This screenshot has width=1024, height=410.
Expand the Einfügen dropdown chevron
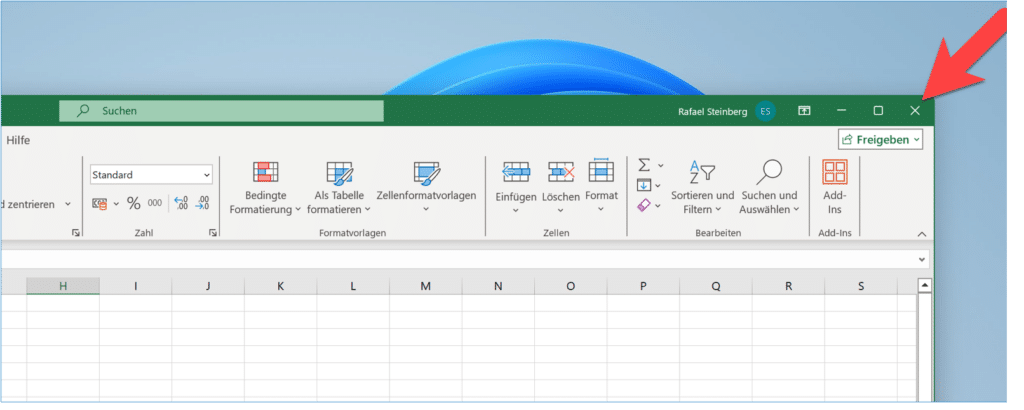[x=516, y=210]
